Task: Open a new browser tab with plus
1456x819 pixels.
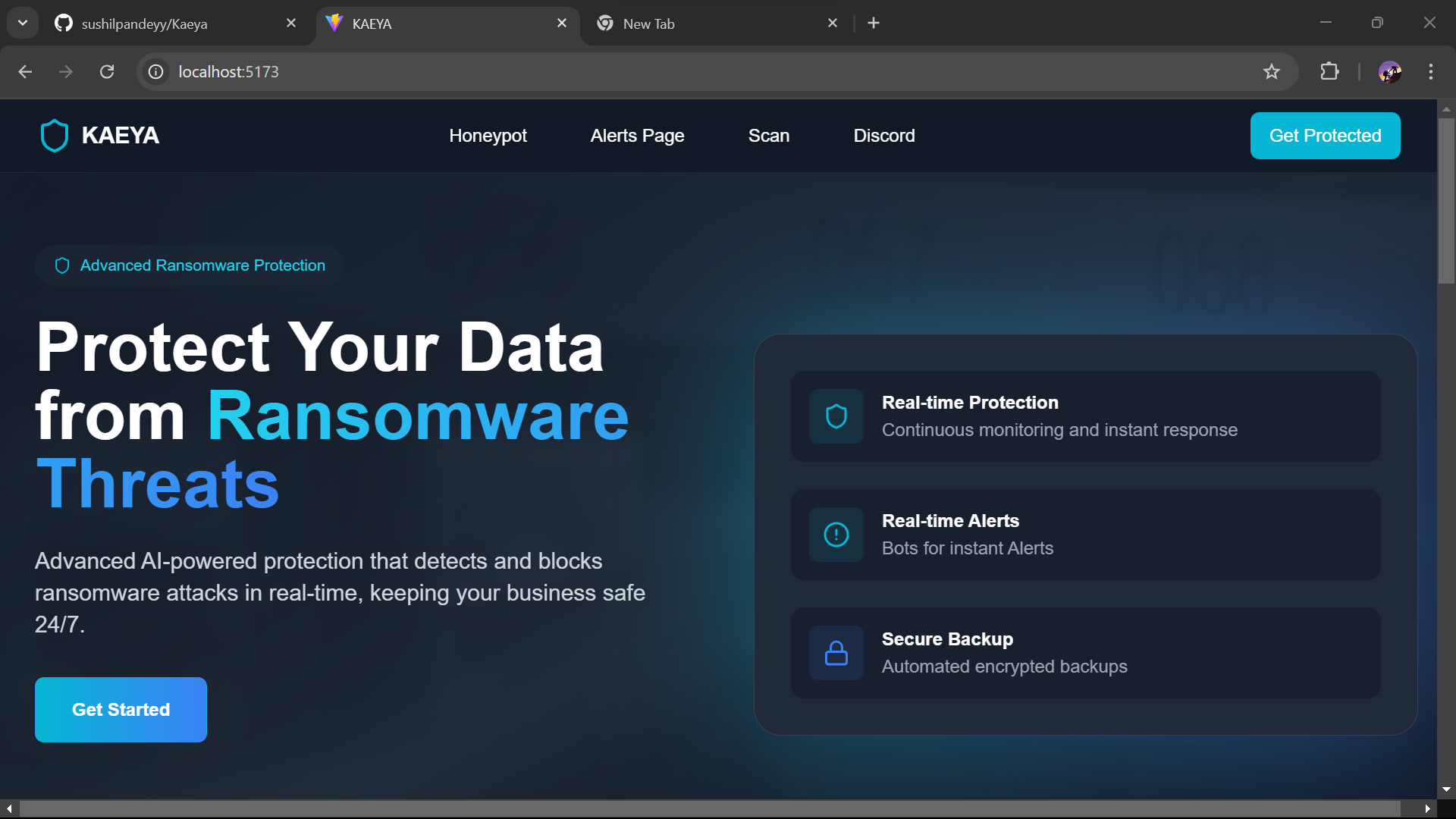Action: pyautogui.click(x=874, y=23)
